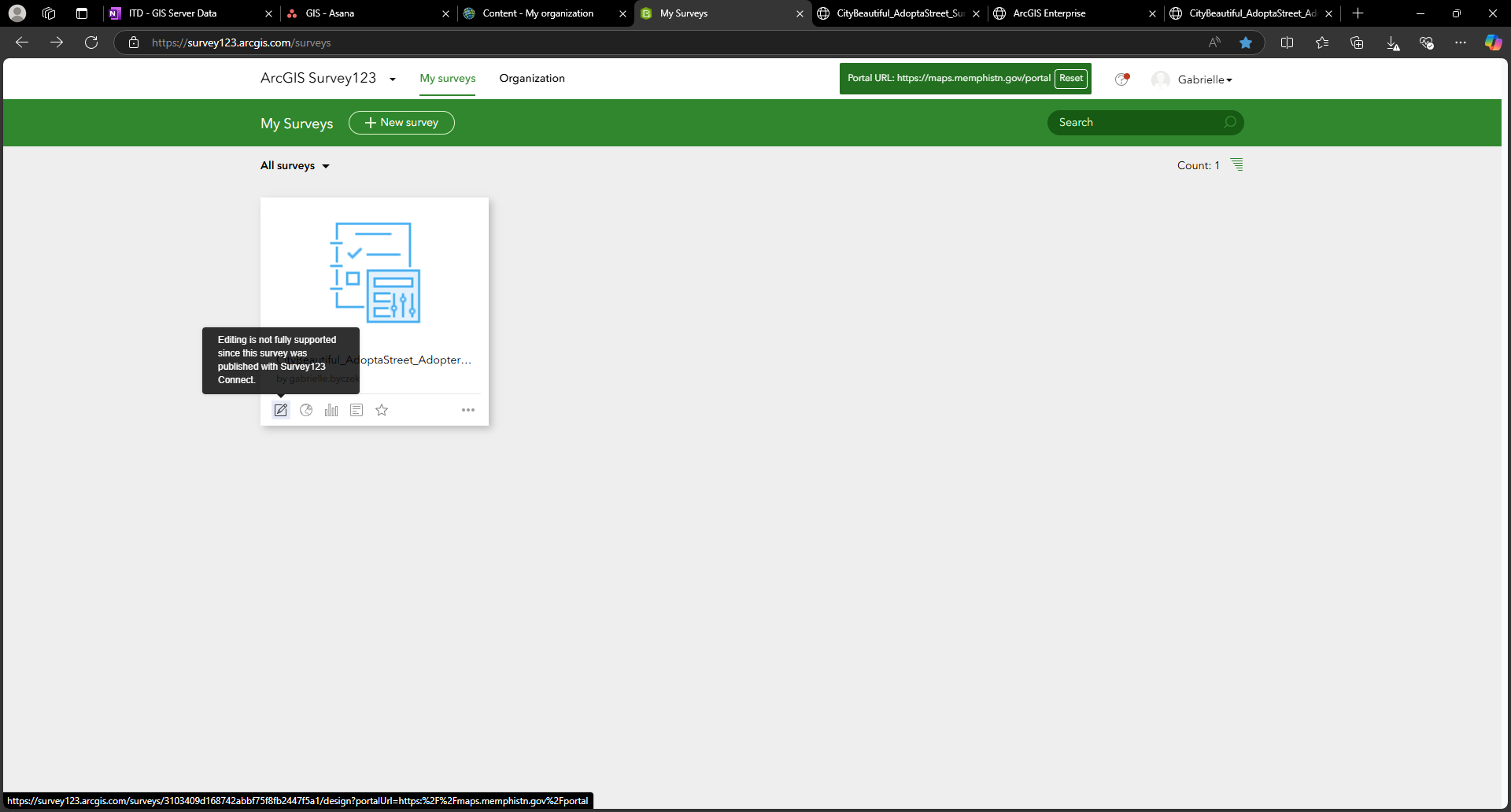The height and width of the screenshot is (812, 1511).
Task: Open a new browser tab
Action: coord(1358,13)
